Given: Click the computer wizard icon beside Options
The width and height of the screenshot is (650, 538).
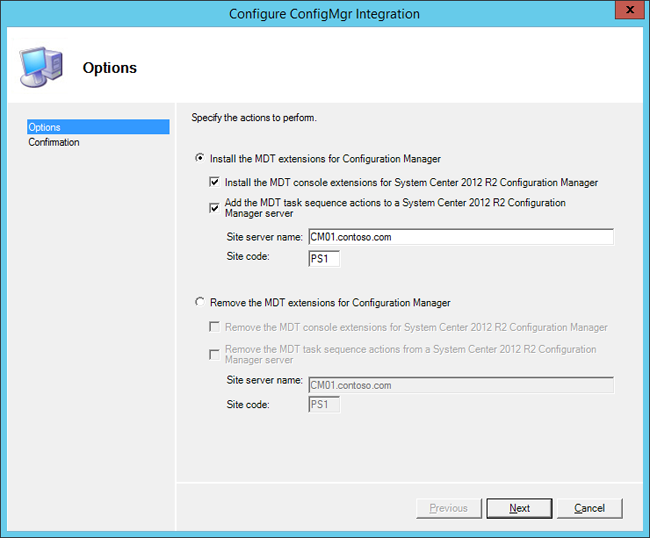Looking at the screenshot, I should [x=41, y=67].
